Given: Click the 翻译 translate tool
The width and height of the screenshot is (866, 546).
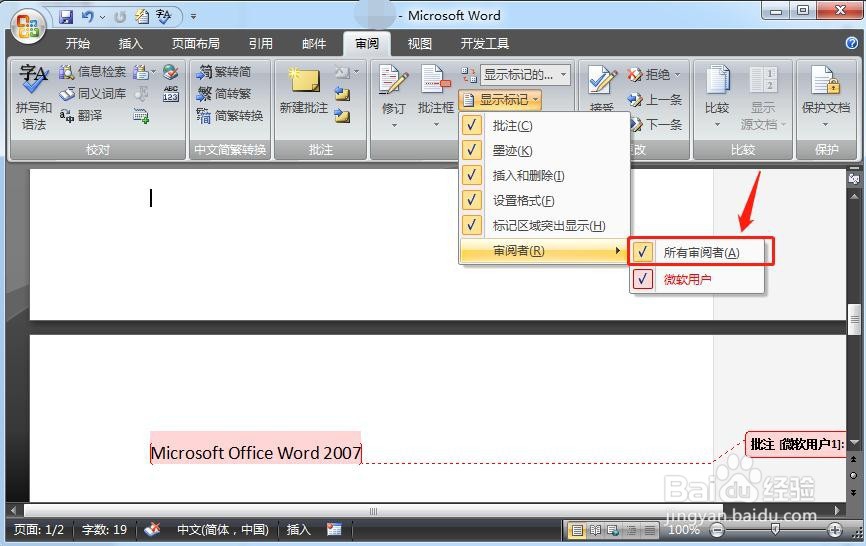Looking at the screenshot, I should pos(81,115).
